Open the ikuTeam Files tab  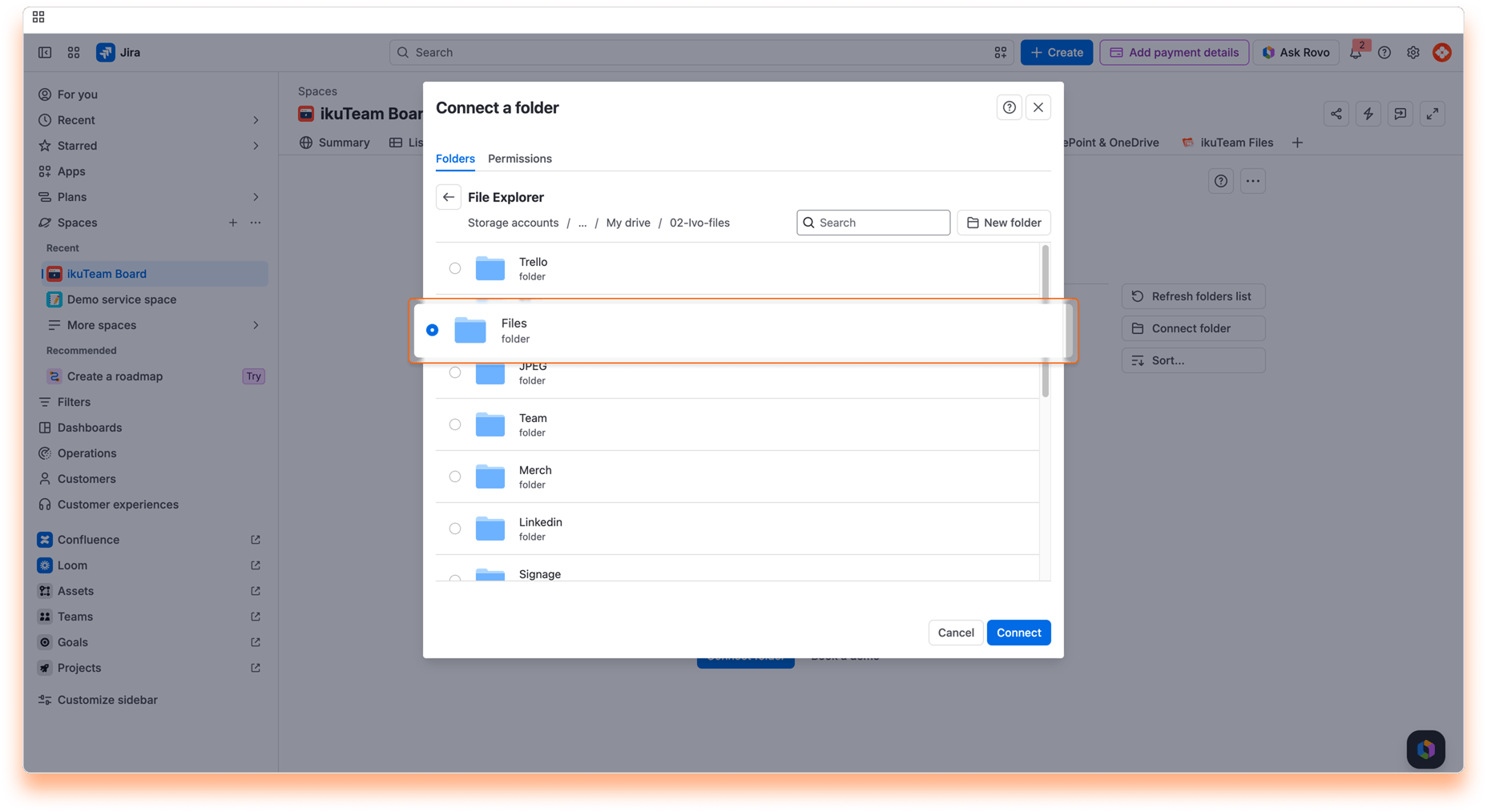point(1227,143)
